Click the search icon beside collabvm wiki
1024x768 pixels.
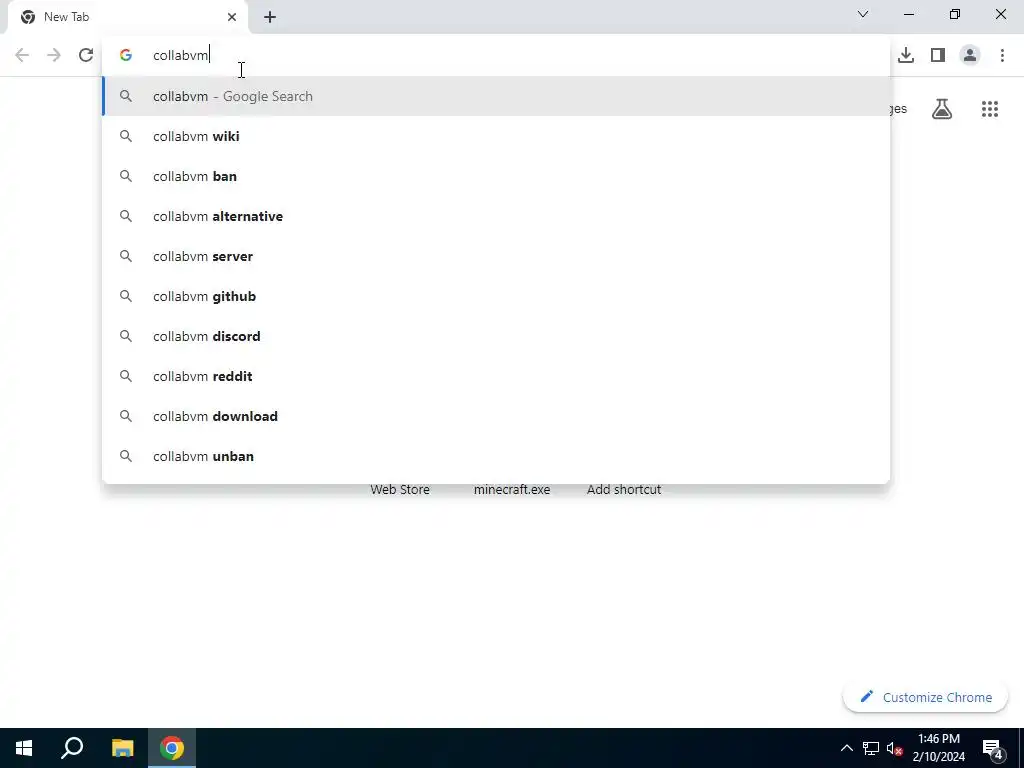[125, 136]
